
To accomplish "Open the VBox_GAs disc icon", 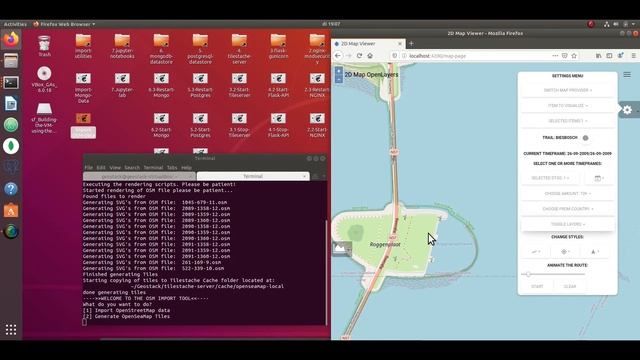I will [x=44, y=79].
